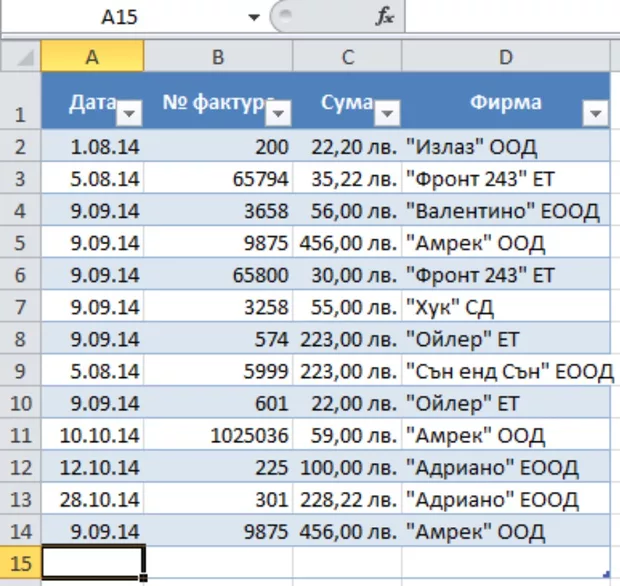The height and width of the screenshot is (586, 620).
Task: Select column C header
Action: (347, 57)
